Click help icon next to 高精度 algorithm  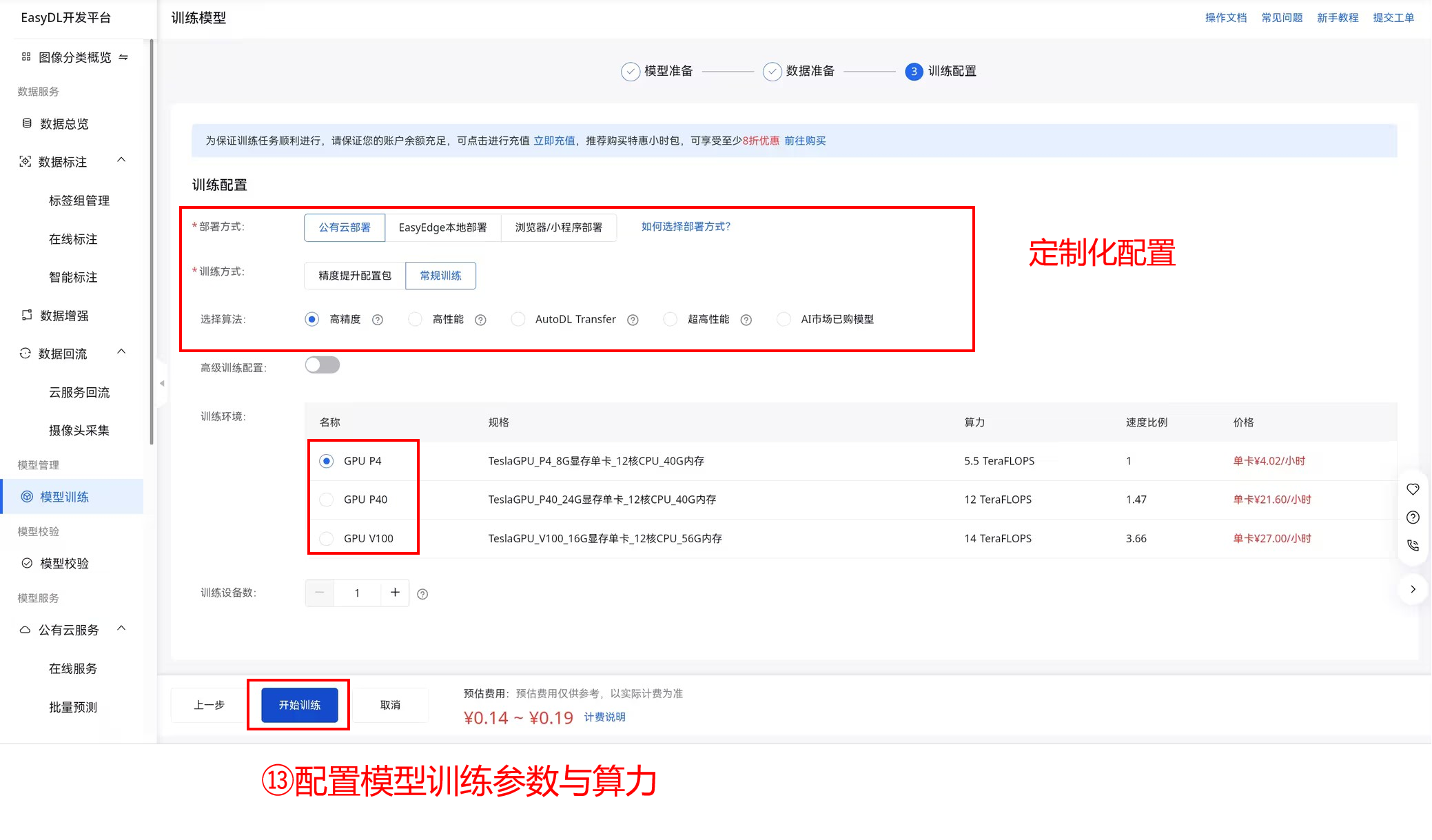pyautogui.click(x=378, y=320)
